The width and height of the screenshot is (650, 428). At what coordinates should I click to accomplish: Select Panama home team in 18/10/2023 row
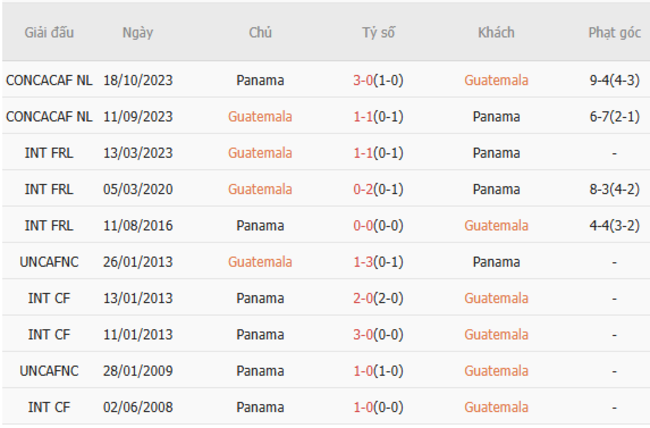click(x=260, y=80)
